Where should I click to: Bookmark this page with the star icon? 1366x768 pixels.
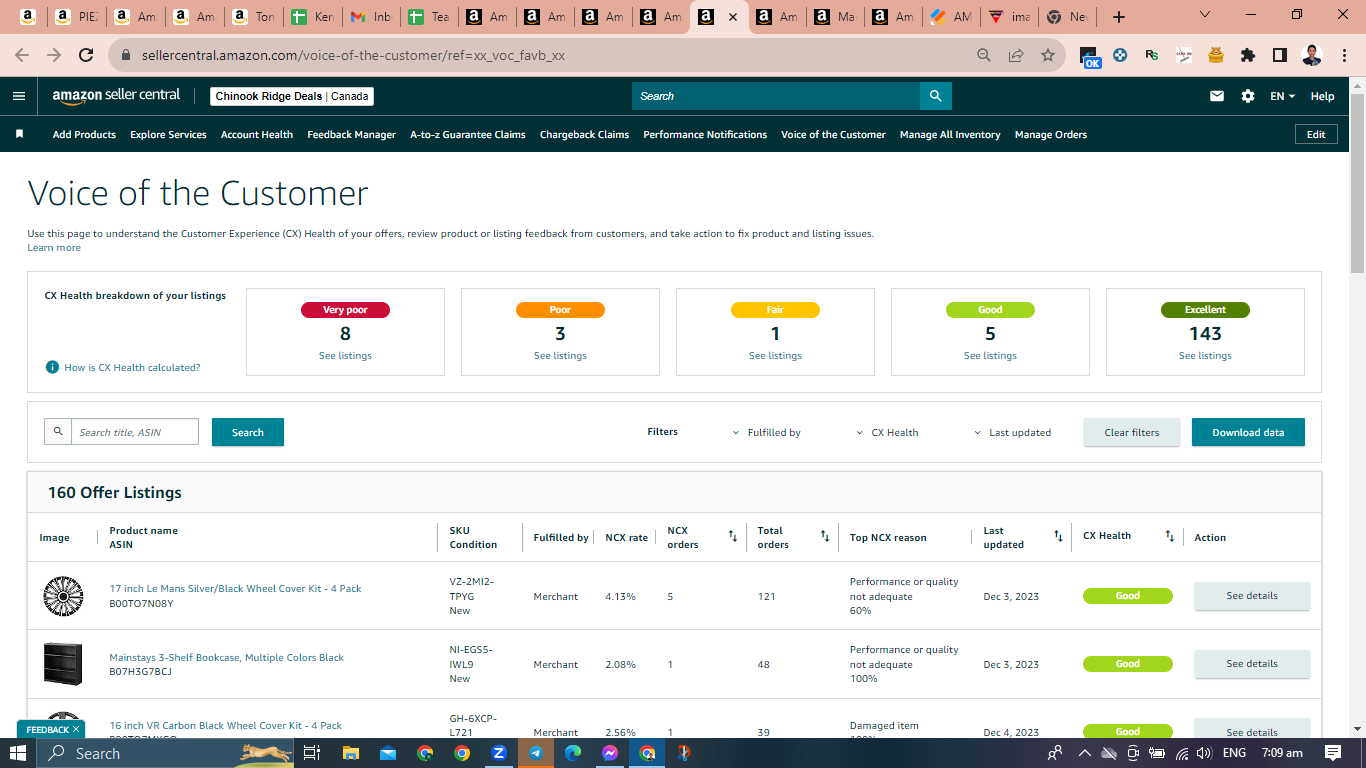pos(1047,55)
